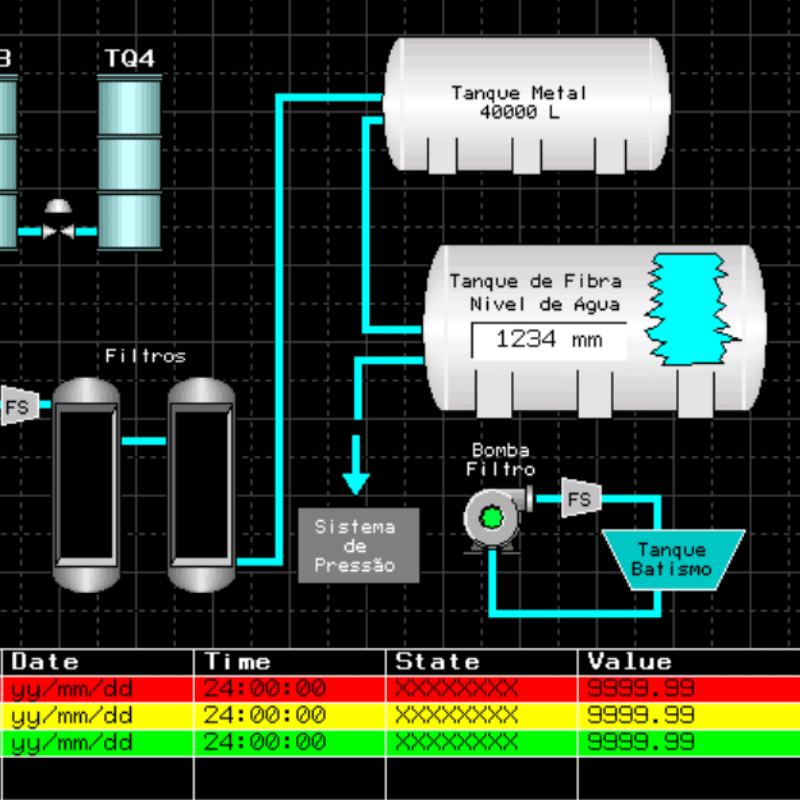Click the Bomba Filtro label

(x=501, y=460)
